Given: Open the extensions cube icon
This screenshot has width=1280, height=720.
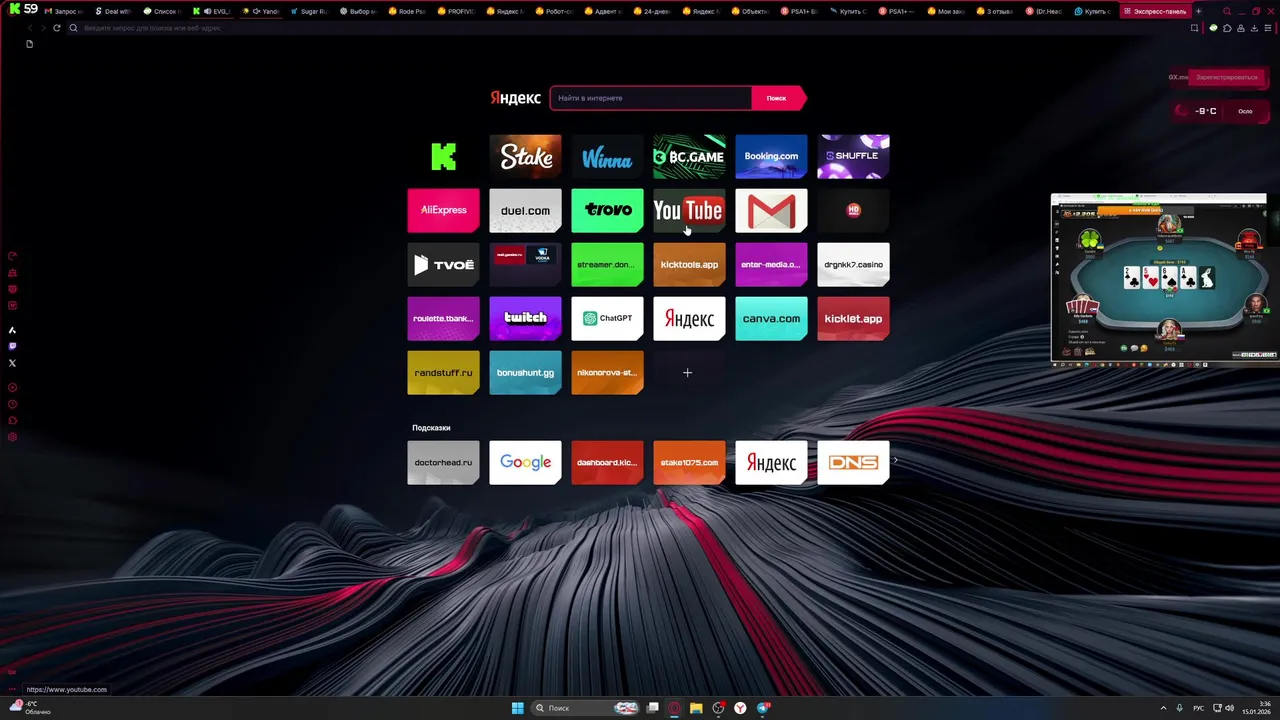Looking at the screenshot, I should (1227, 28).
